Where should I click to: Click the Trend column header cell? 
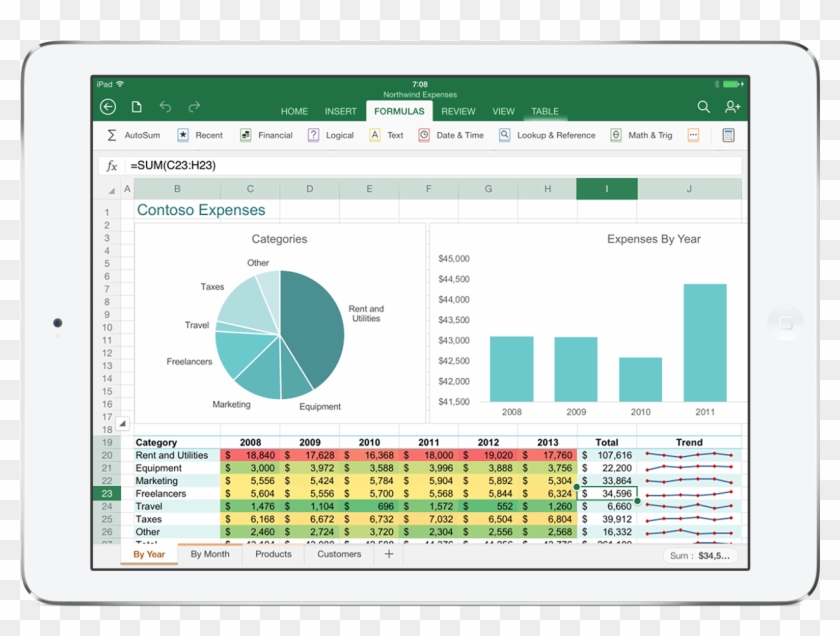[x=689, y=442]
